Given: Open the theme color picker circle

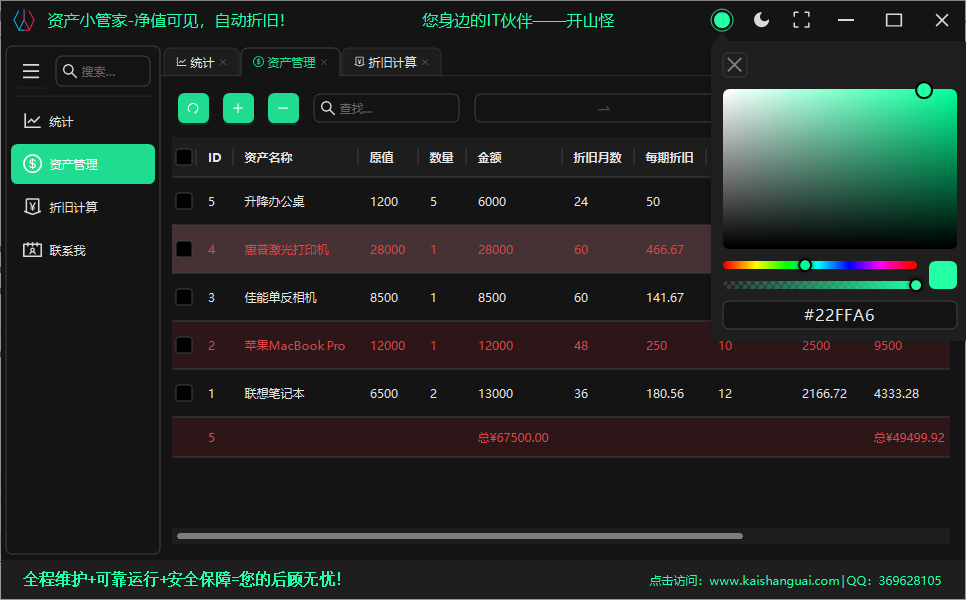Looking at the screenshot, I should click(721, 20).
